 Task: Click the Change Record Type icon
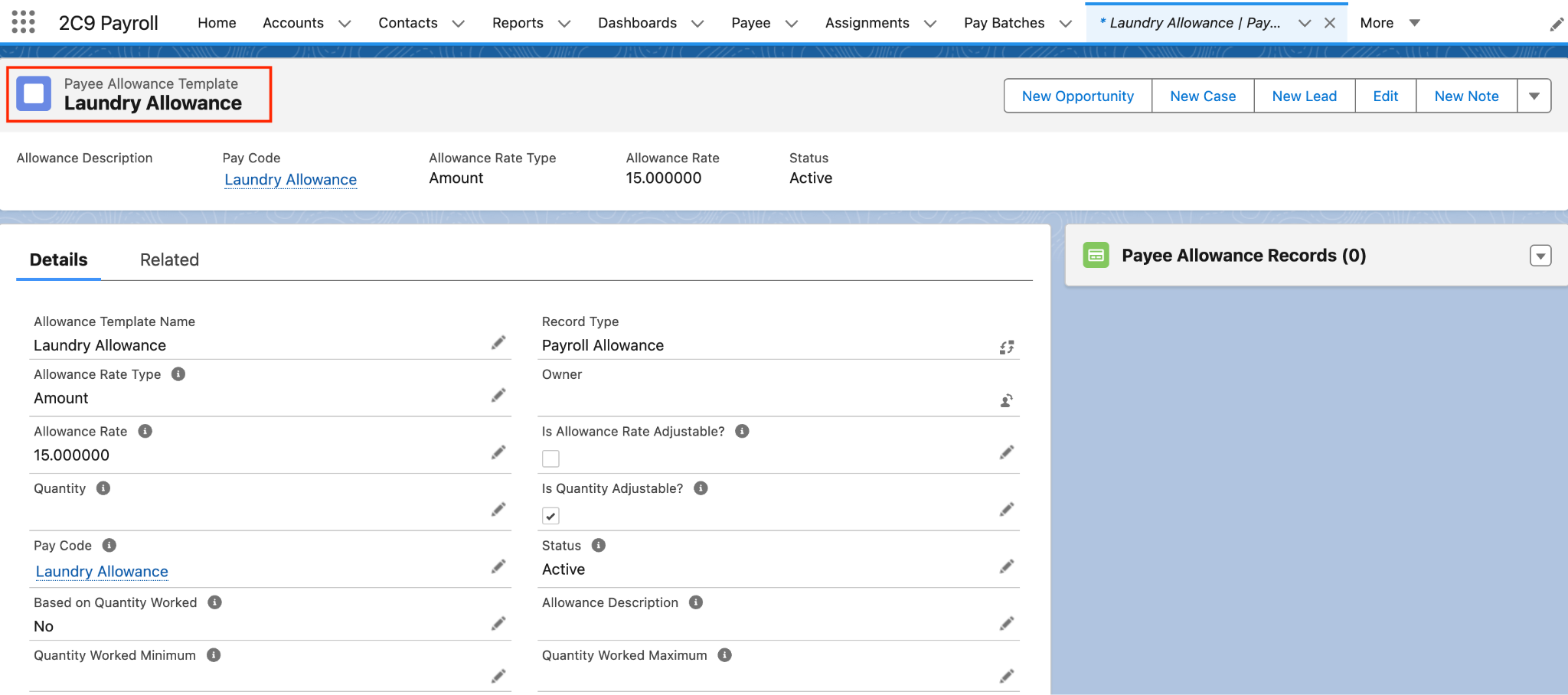tap(1007, 347)
